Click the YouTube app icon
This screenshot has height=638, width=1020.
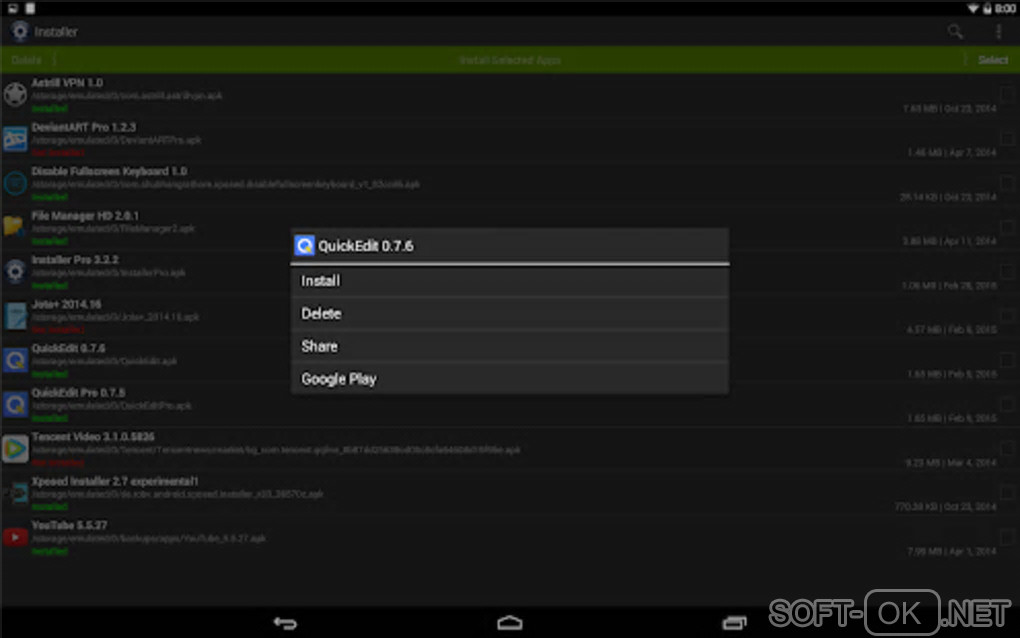coord(15,537)
